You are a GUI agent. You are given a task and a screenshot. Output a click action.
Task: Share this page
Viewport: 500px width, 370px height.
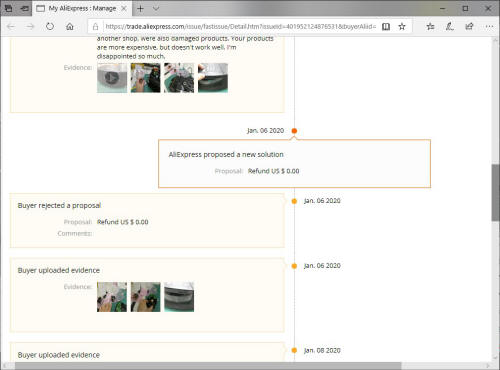pyautogui.click(x=469, y=27)
